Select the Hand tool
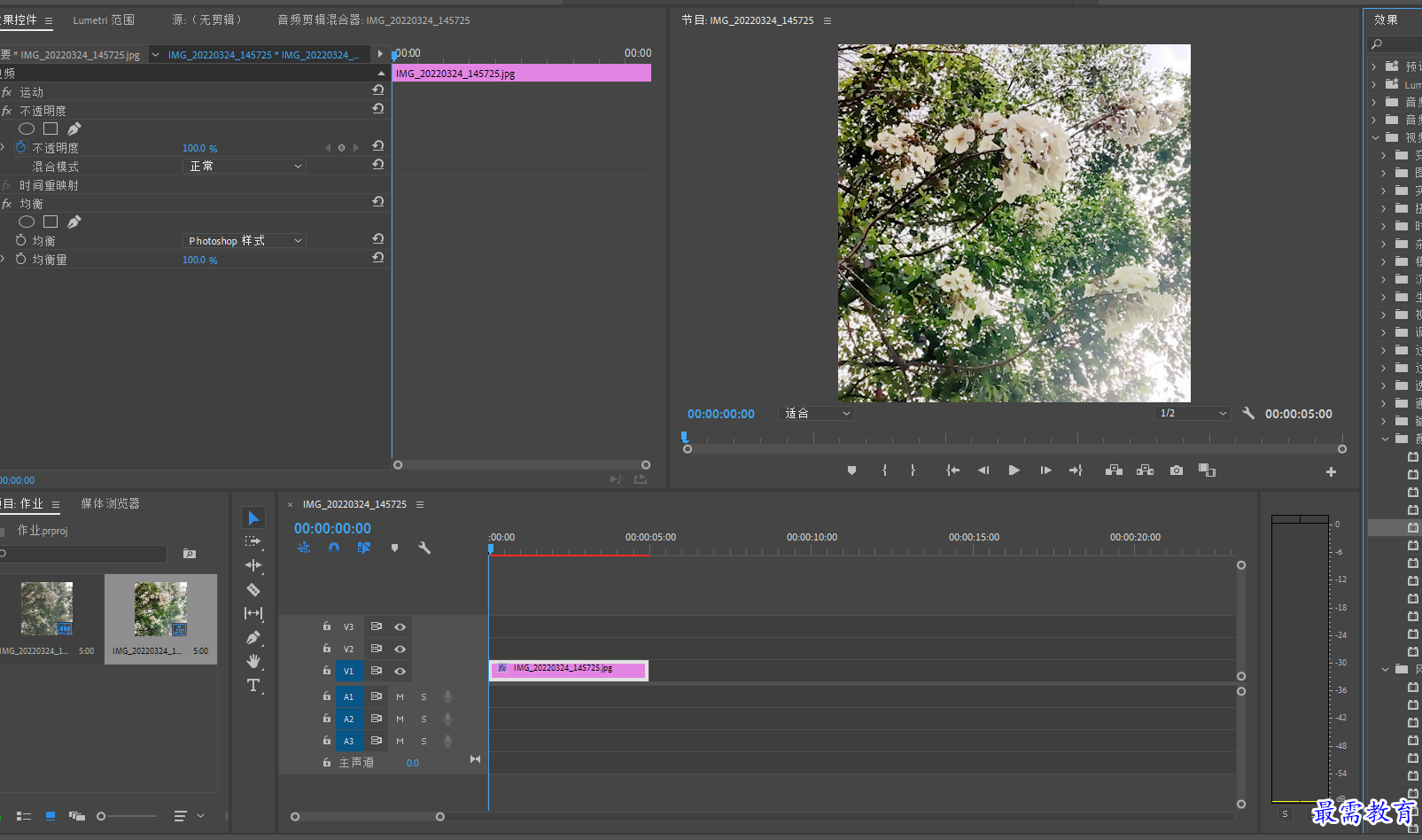 click(253, 661)
